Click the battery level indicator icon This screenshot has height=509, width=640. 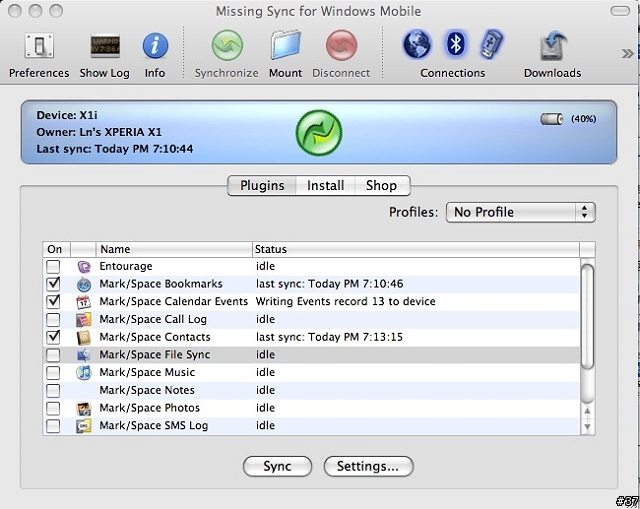click(x=551, y=119)
